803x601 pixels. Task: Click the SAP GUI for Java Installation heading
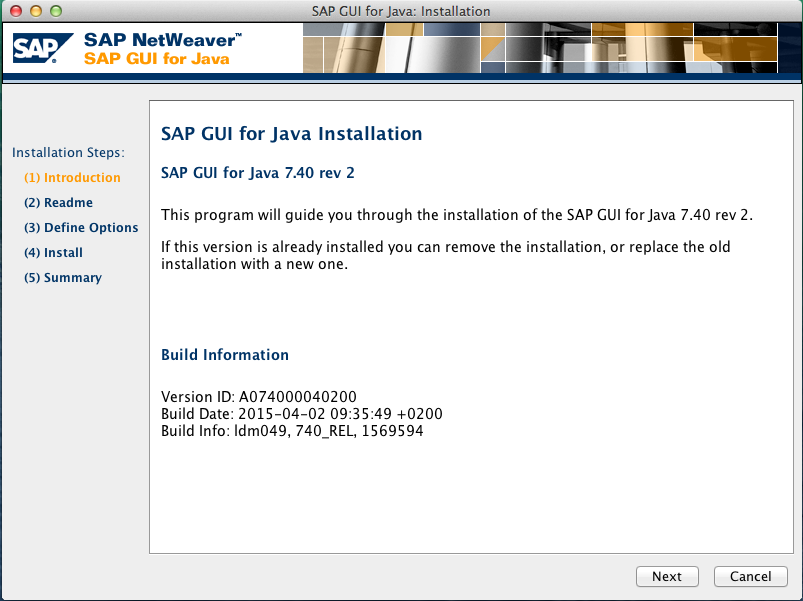click(x=291, y=134)
